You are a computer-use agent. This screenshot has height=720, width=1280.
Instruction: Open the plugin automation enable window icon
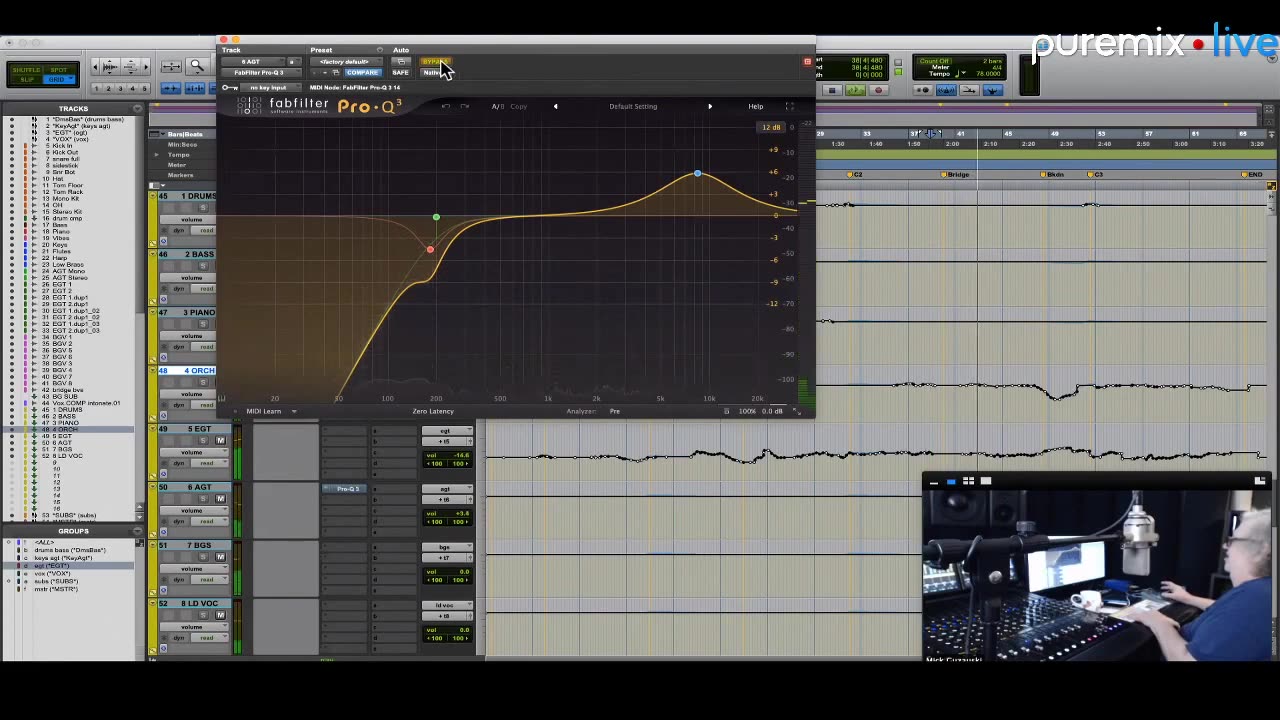400,61
